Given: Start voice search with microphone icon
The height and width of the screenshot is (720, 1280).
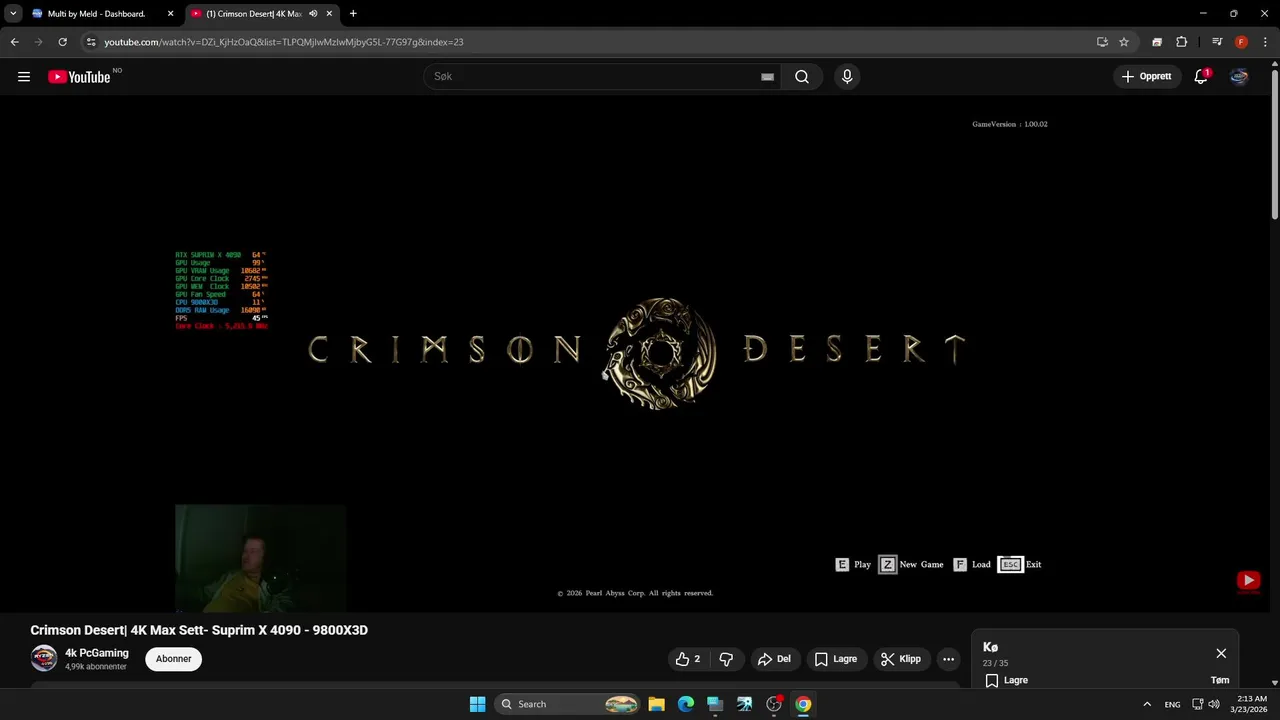Looking at the screenshot, I should pyautogui.click(x=847, y=77).
